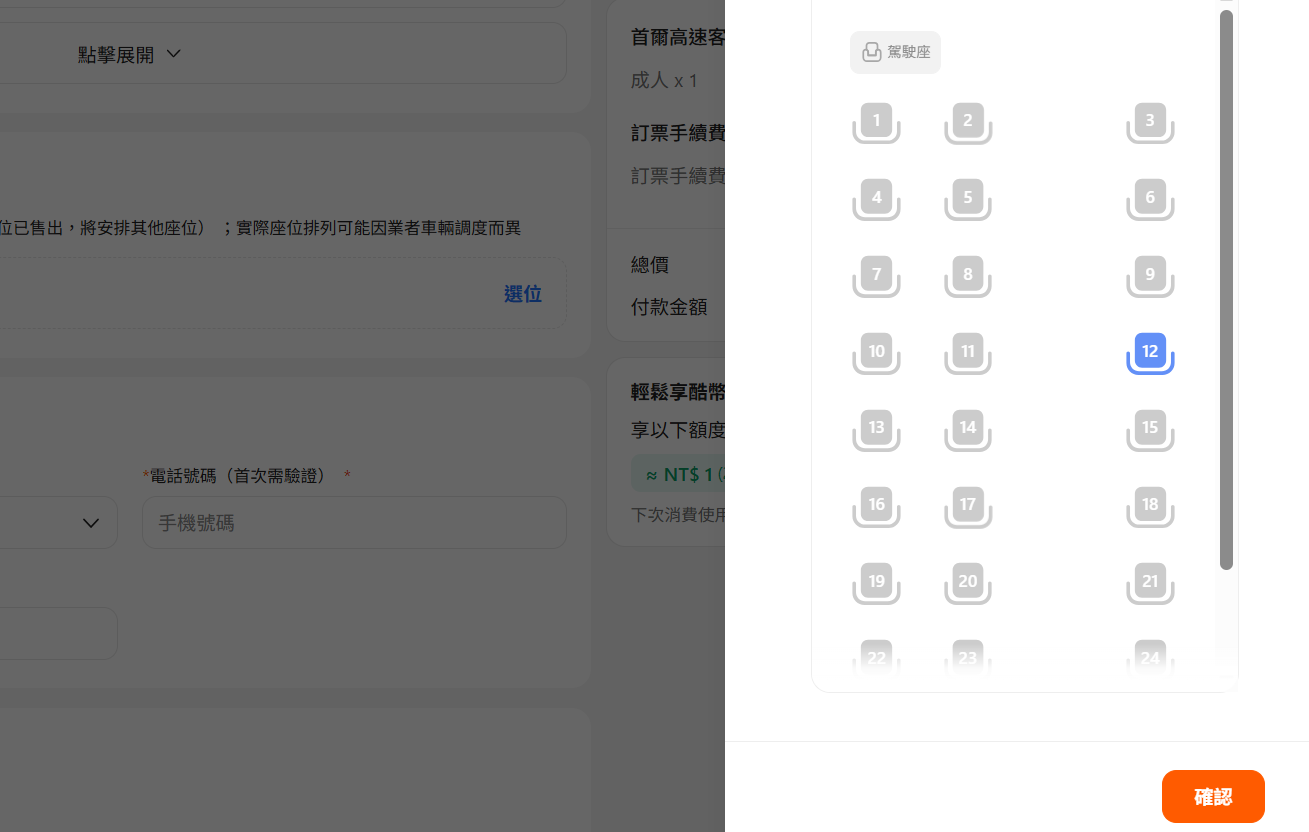1309x832 pixels.
Task: Expand the 點擊展開 section
Action: pyautogui.click(x=130, y=54)
